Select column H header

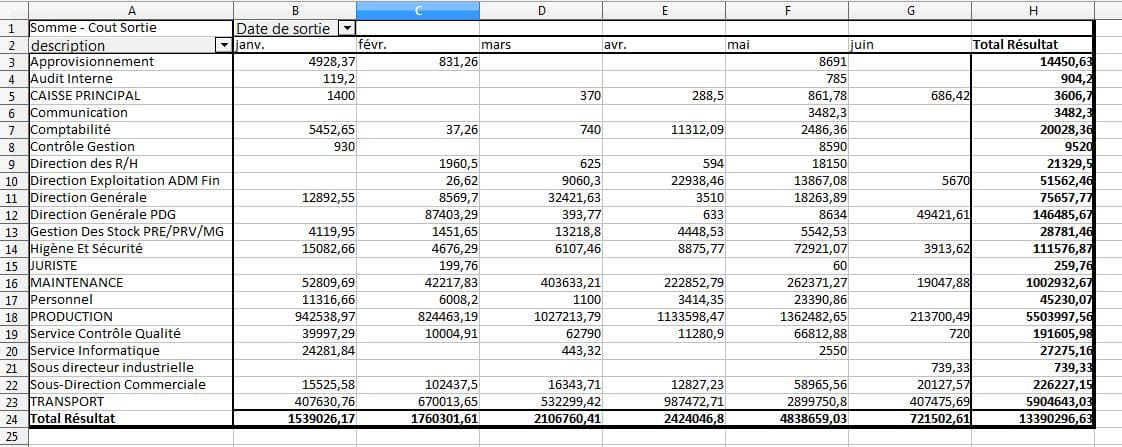tap(1033, 10)
